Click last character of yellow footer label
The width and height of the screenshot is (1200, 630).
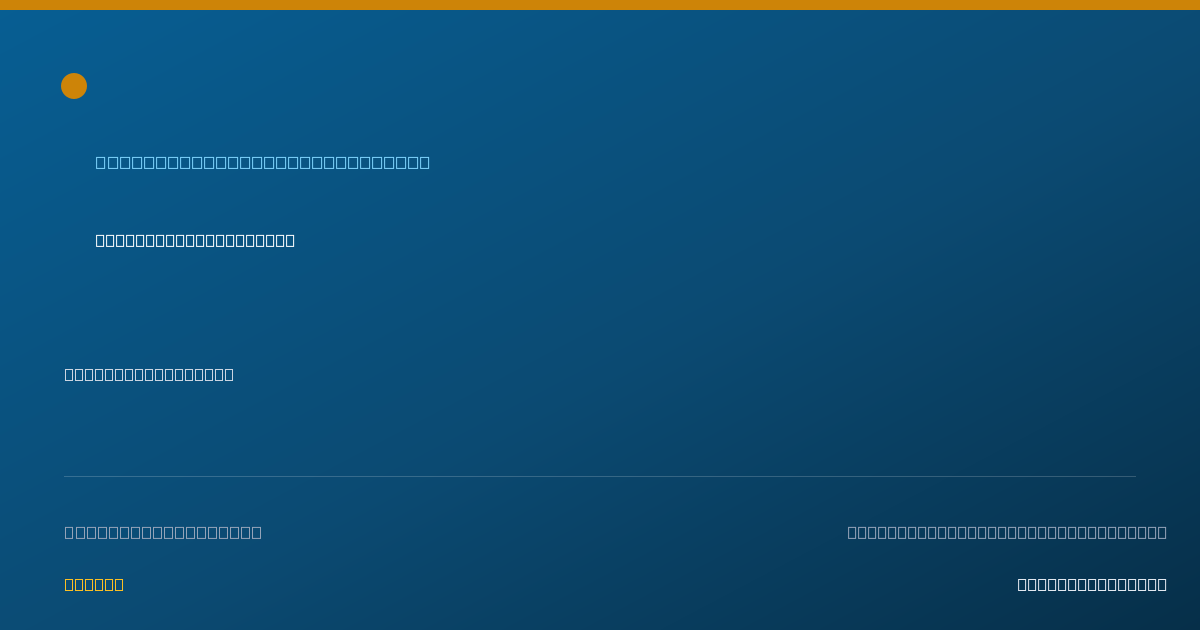pyautogui.click(x=118, y=584)
